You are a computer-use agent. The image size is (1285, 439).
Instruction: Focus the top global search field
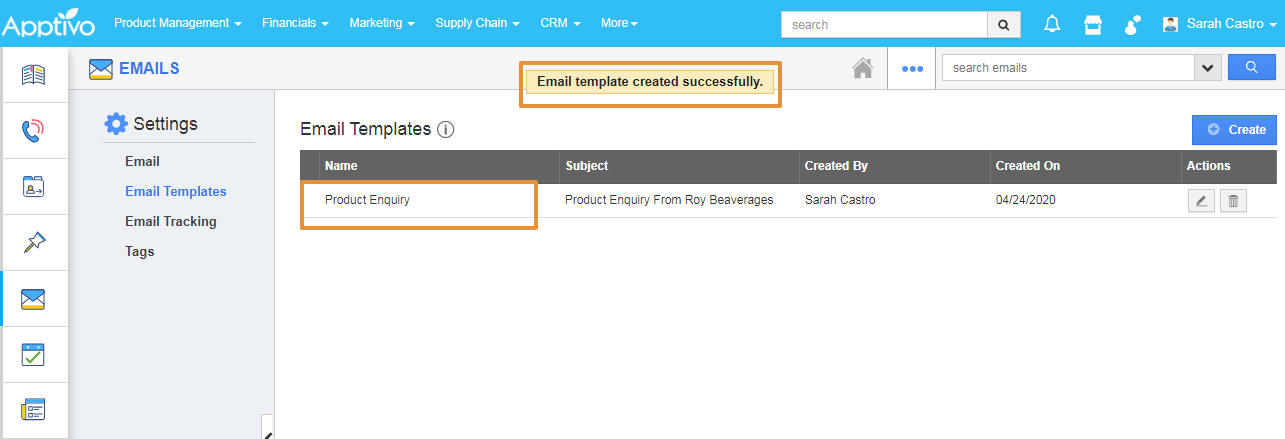pos(884,25)
